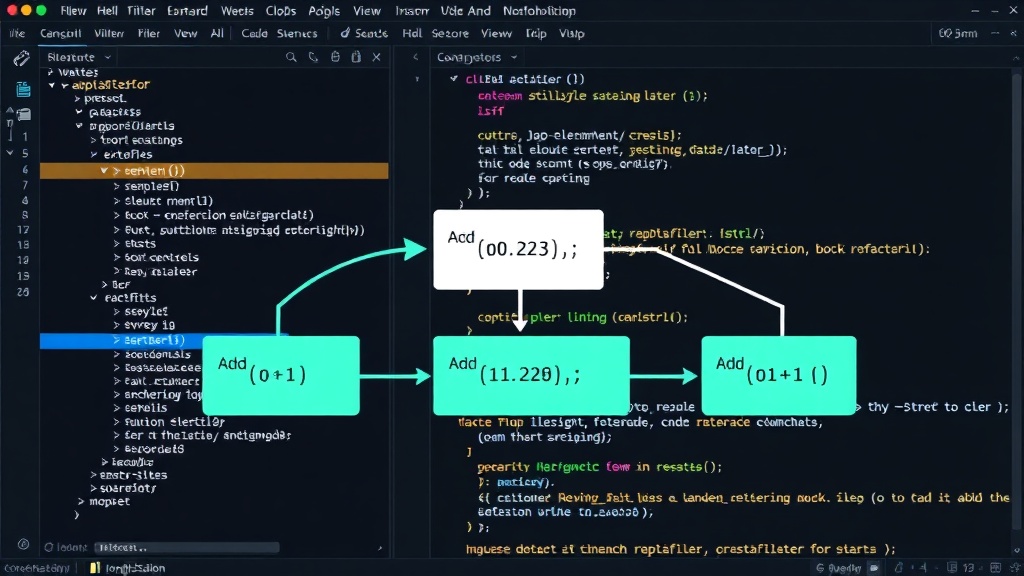This screenshot has width=1024, height=576.
Task: Open the blue explorer files icon in activity bar
Action: (24, 89)
